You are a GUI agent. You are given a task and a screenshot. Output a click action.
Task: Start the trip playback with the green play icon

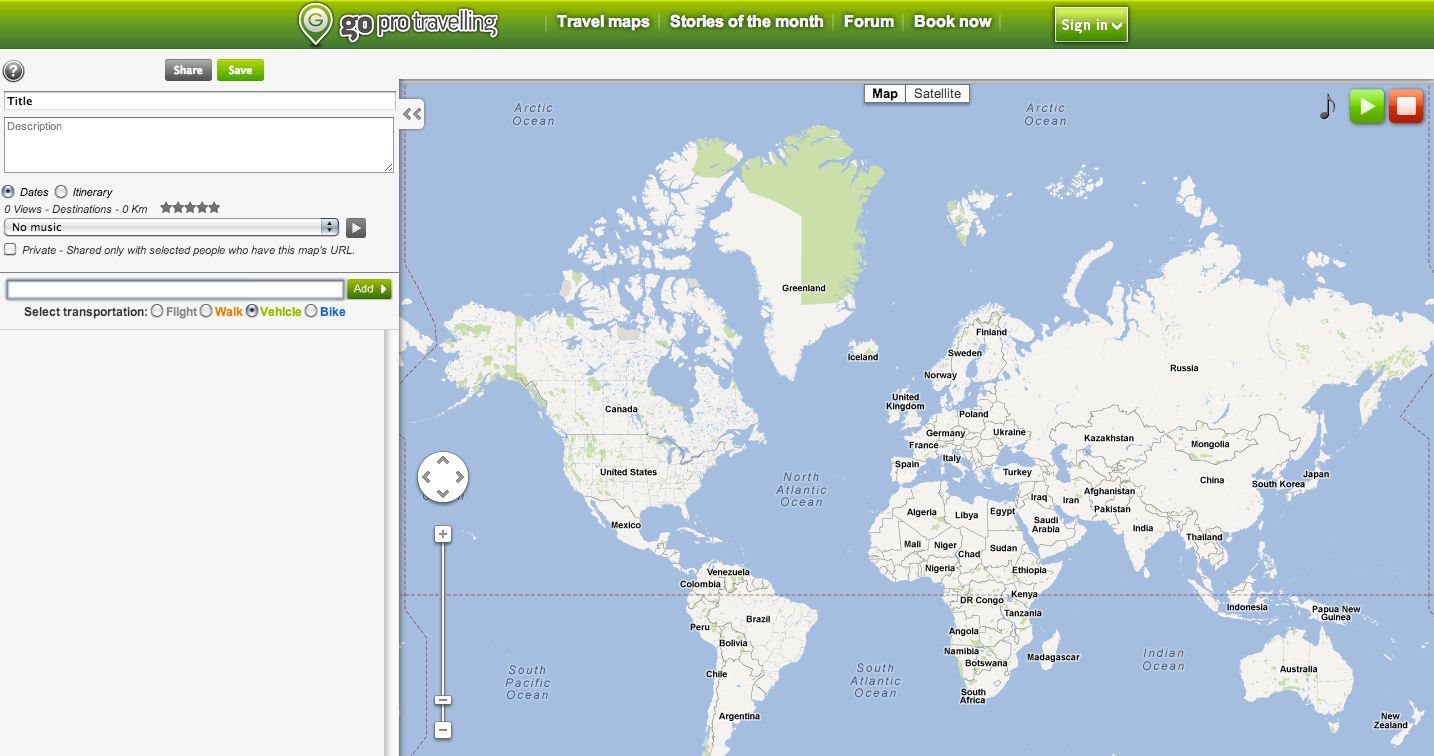[x=1367, y=107]
